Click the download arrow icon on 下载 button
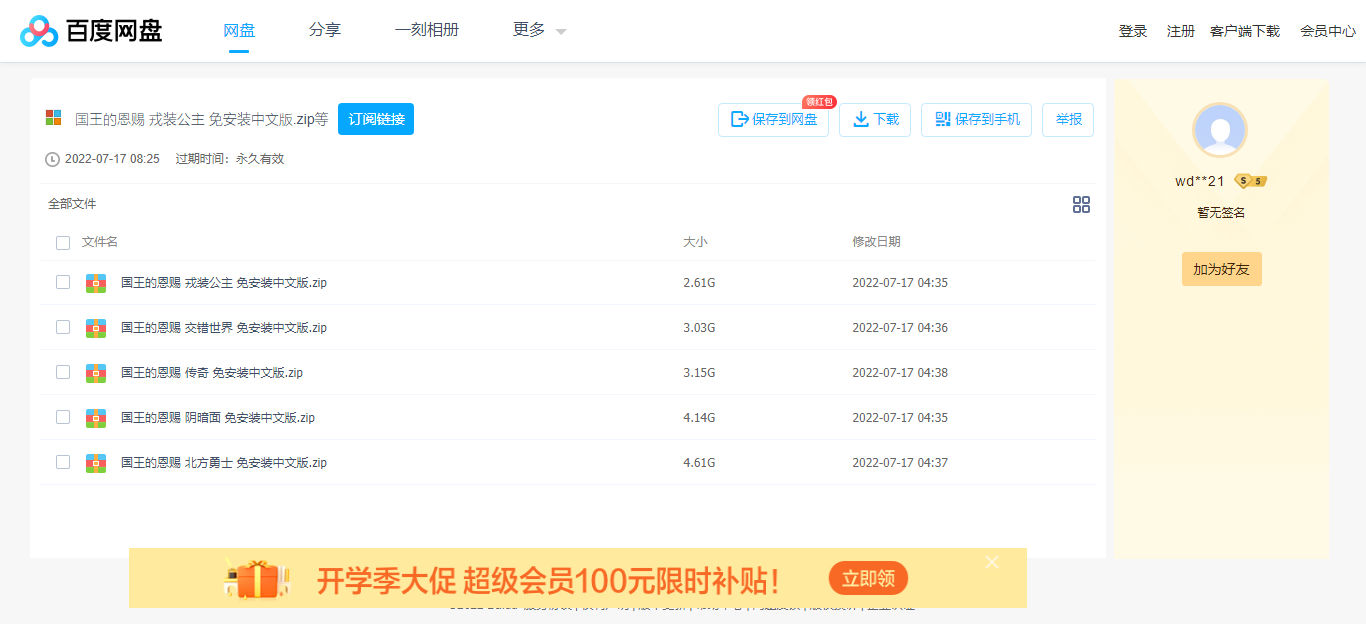The width and height of the screenshot is (1366, 624). tap(860, 119)
